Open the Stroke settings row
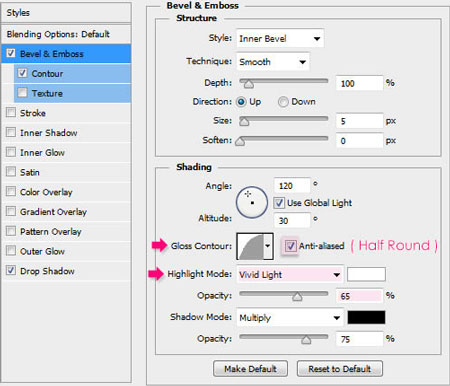The height and width of the screenshot is (386, 450). [x=66, y=113]
